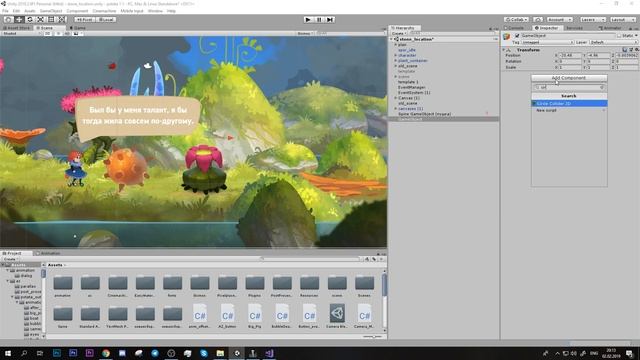Toggle the Static checkbox
Viewport: 640px width, 360px height.
(x=619, y=36)
